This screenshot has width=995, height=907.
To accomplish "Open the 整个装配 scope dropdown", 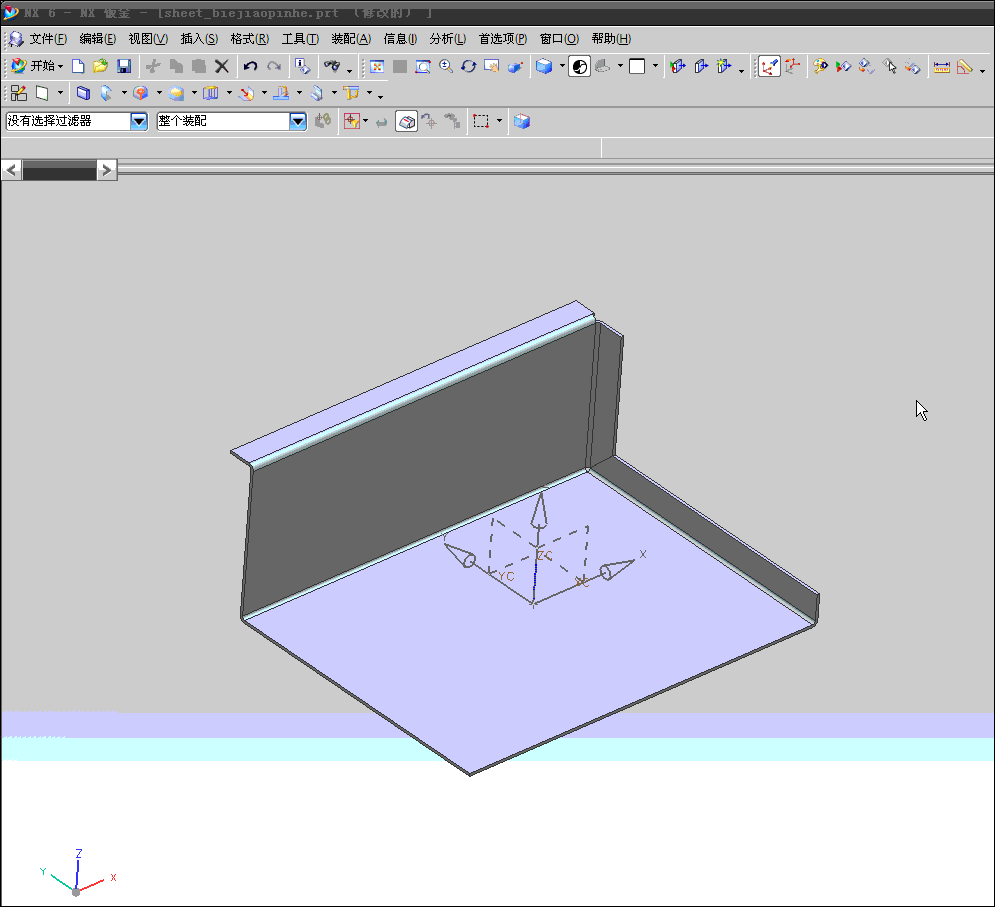I will point(298,121).
